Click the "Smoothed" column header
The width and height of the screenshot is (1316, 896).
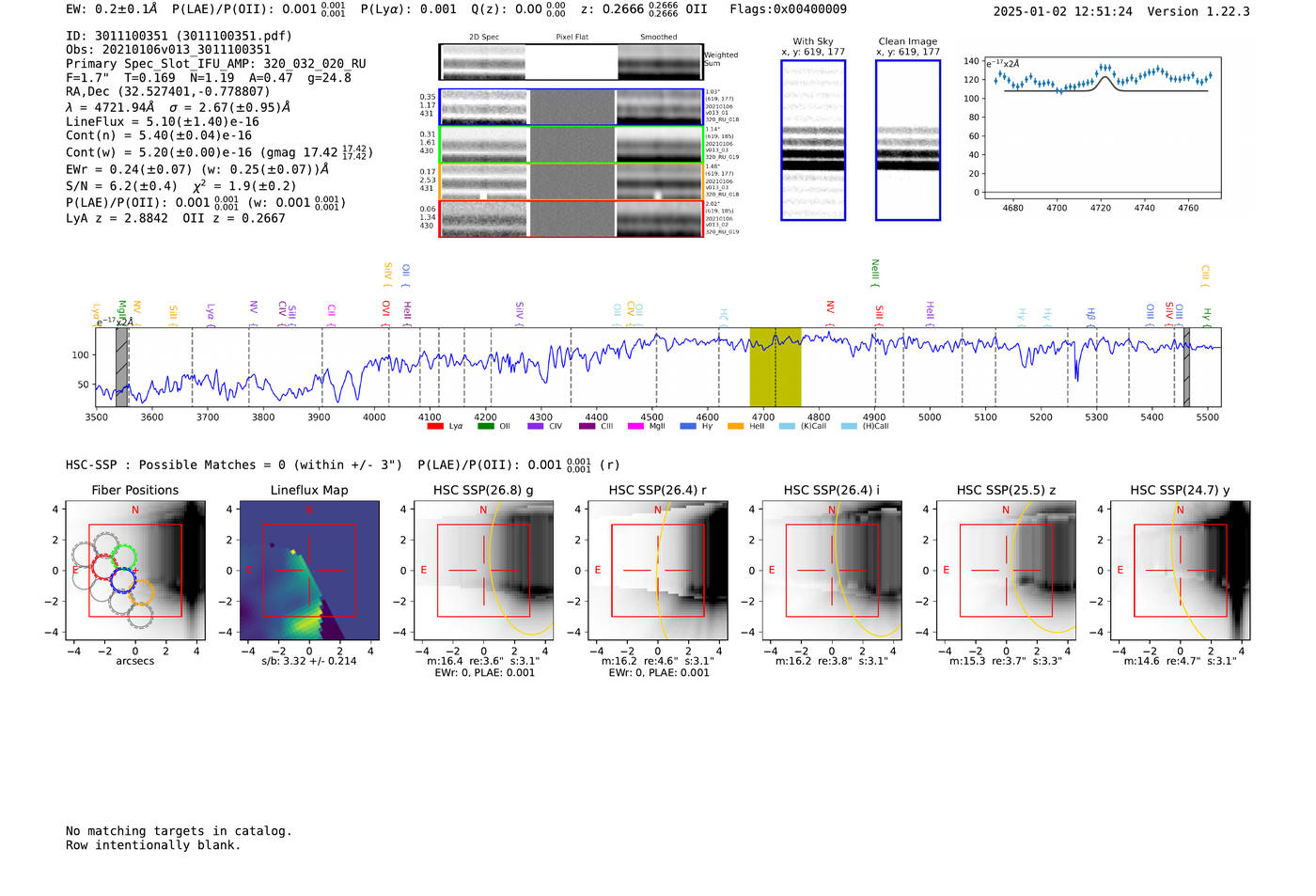659,37
